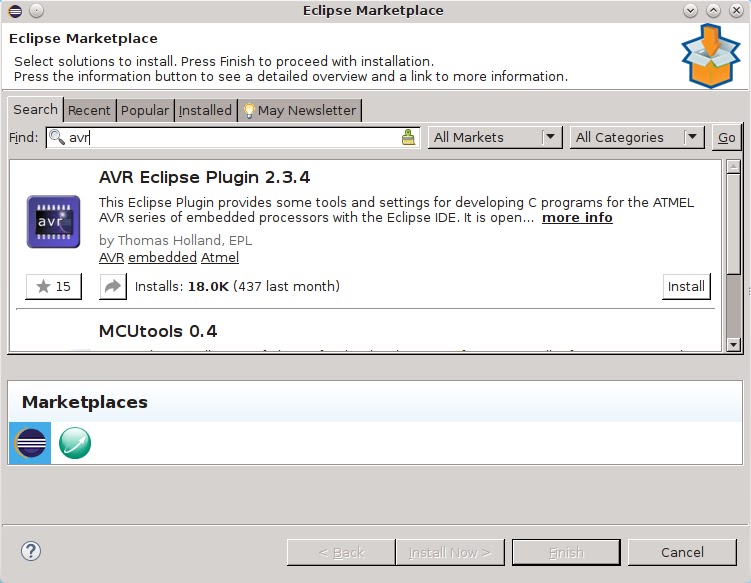This screenshot has width=751, height=583.
Task: Click the MCUtools 0.4 title
Action: [158, 331]
